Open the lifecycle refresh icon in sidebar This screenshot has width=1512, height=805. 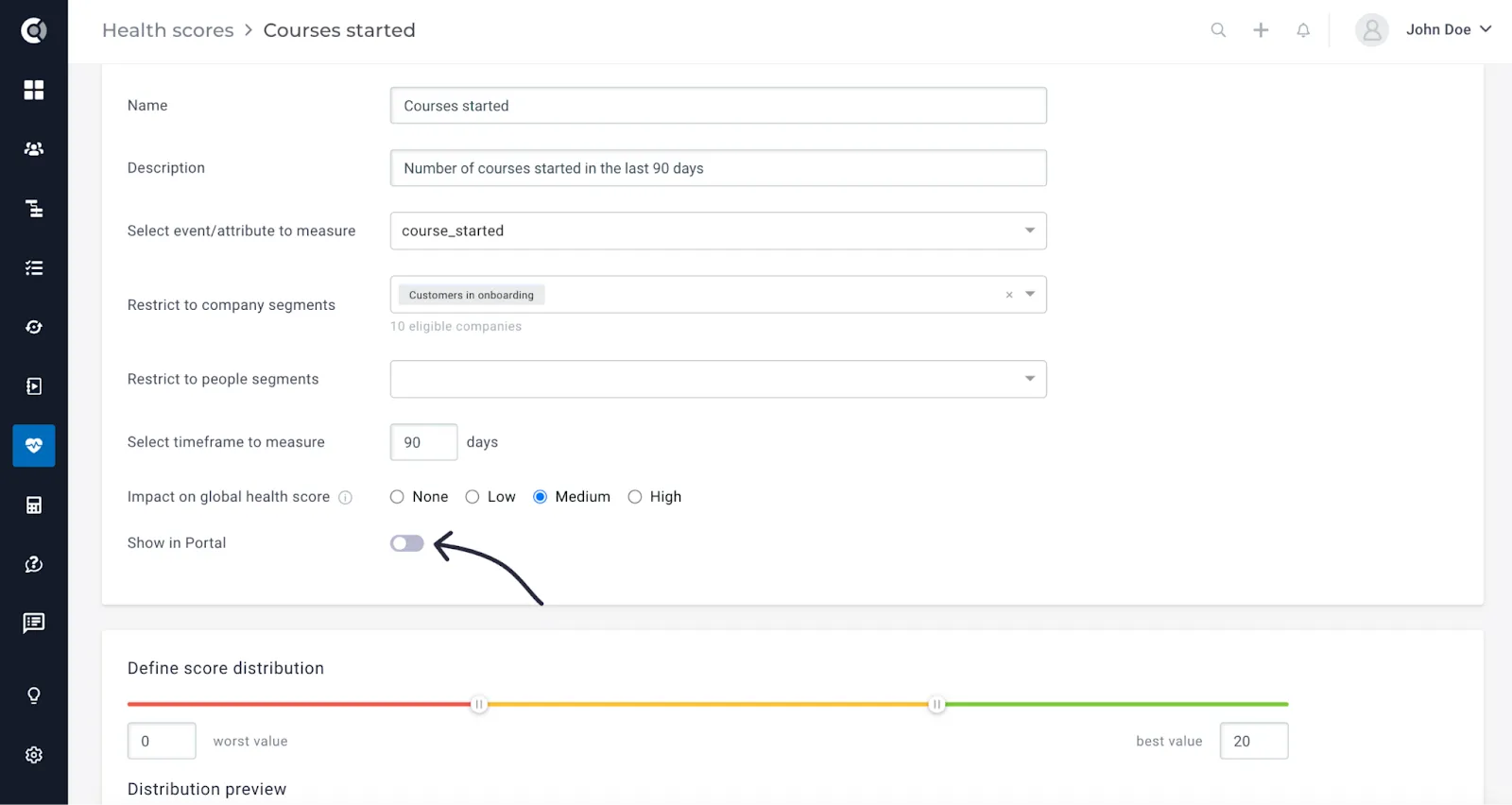(34, 327)
